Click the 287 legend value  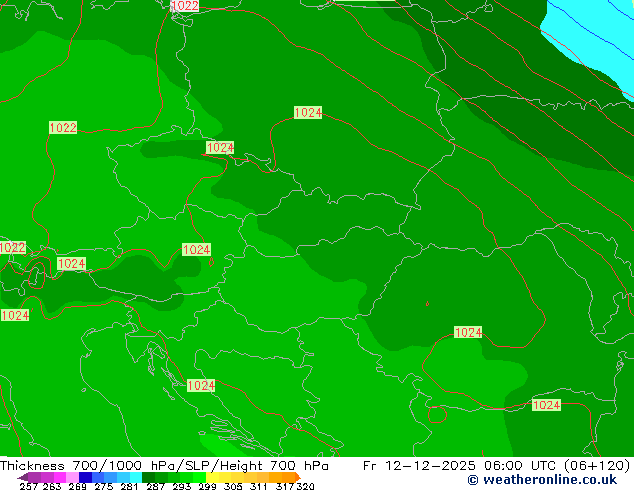pyautogui.click(x=155, y=486)
